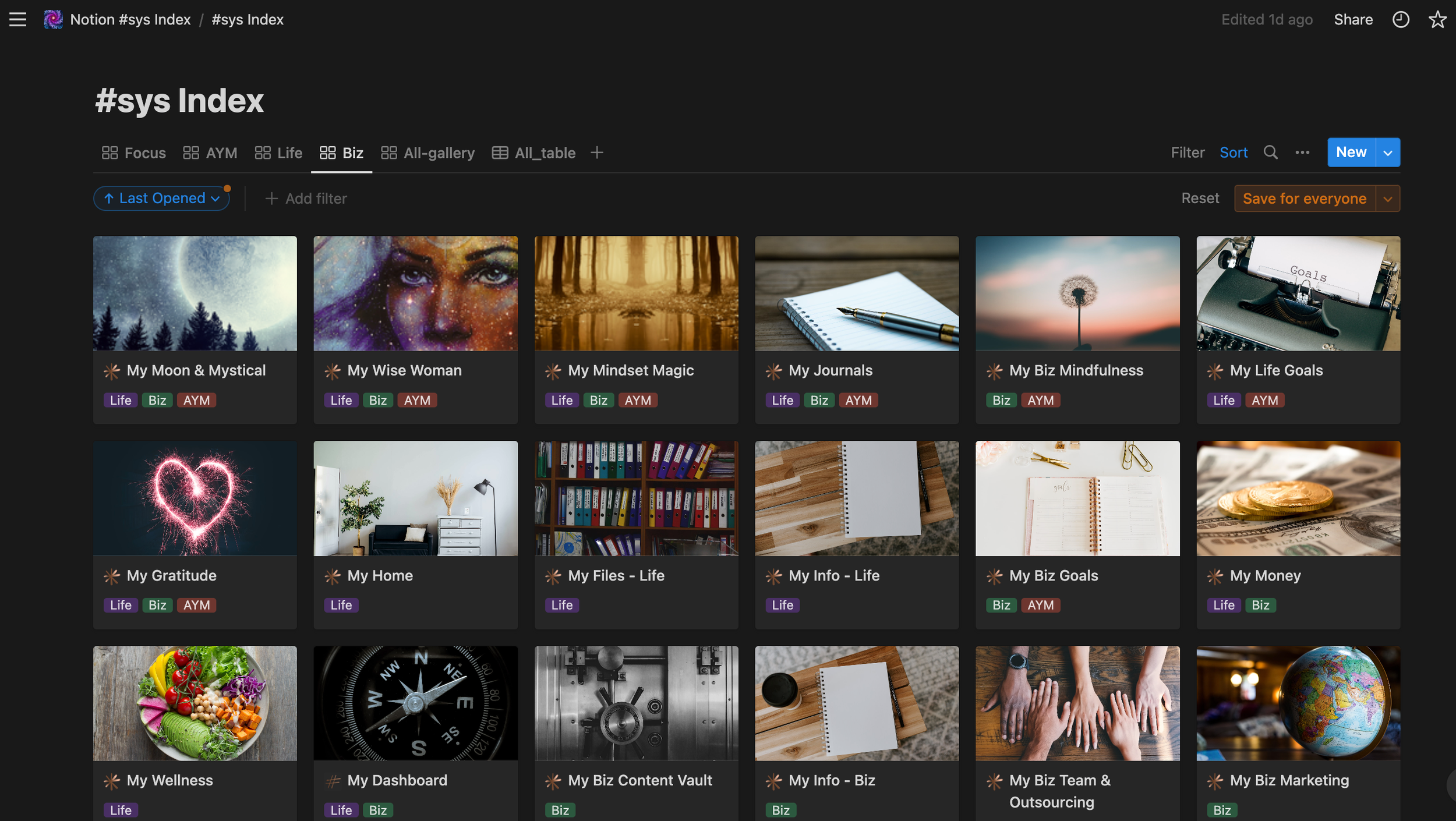Add a new view with plus icon

(596, 153)
